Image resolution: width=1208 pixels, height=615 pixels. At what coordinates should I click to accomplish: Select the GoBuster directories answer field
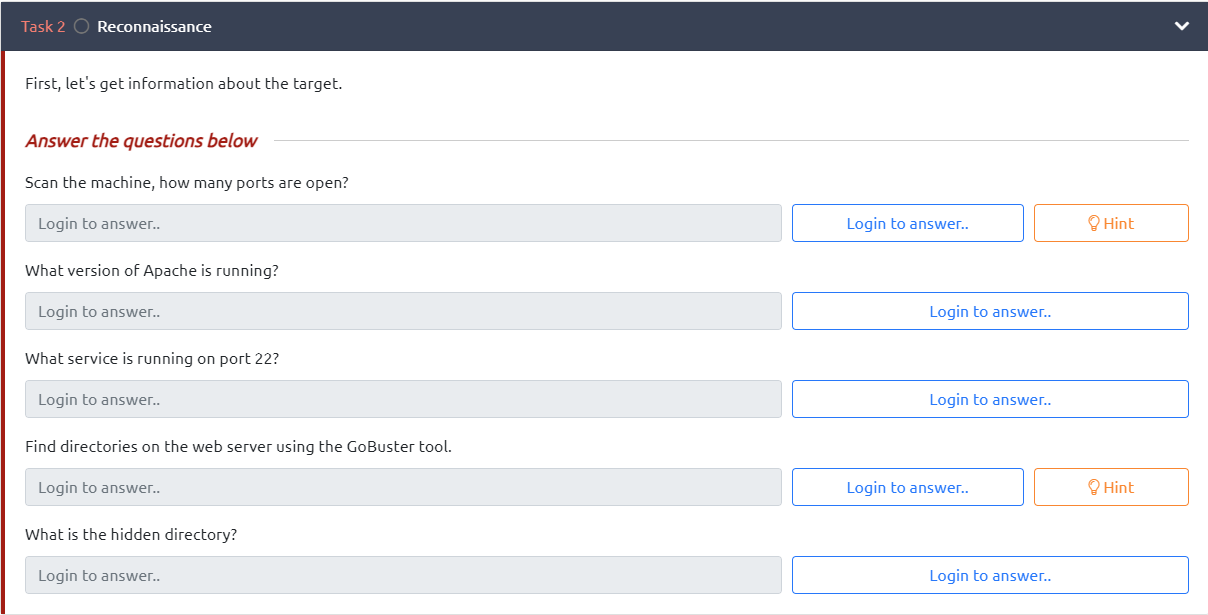click(403, 487)
